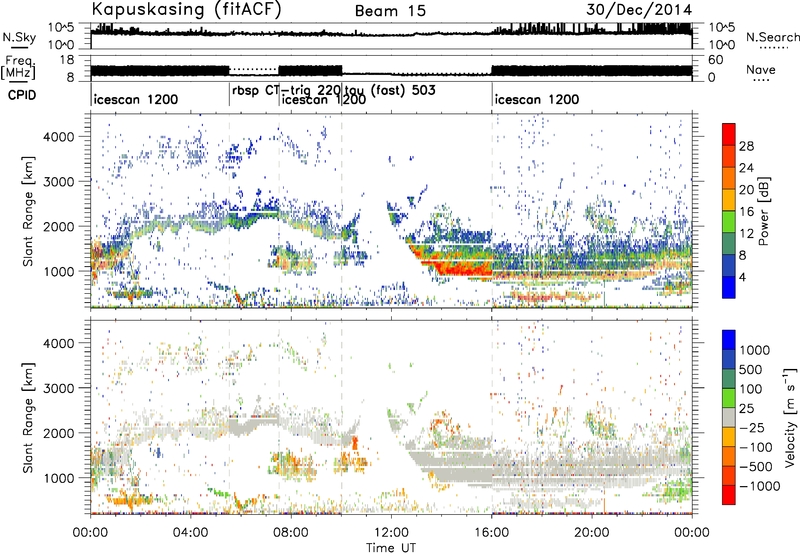Image resolution: width=800 pixels, height=554 pixels.
Task: Click strong red backscatter band near 14:00
Action: coord(454,265)
